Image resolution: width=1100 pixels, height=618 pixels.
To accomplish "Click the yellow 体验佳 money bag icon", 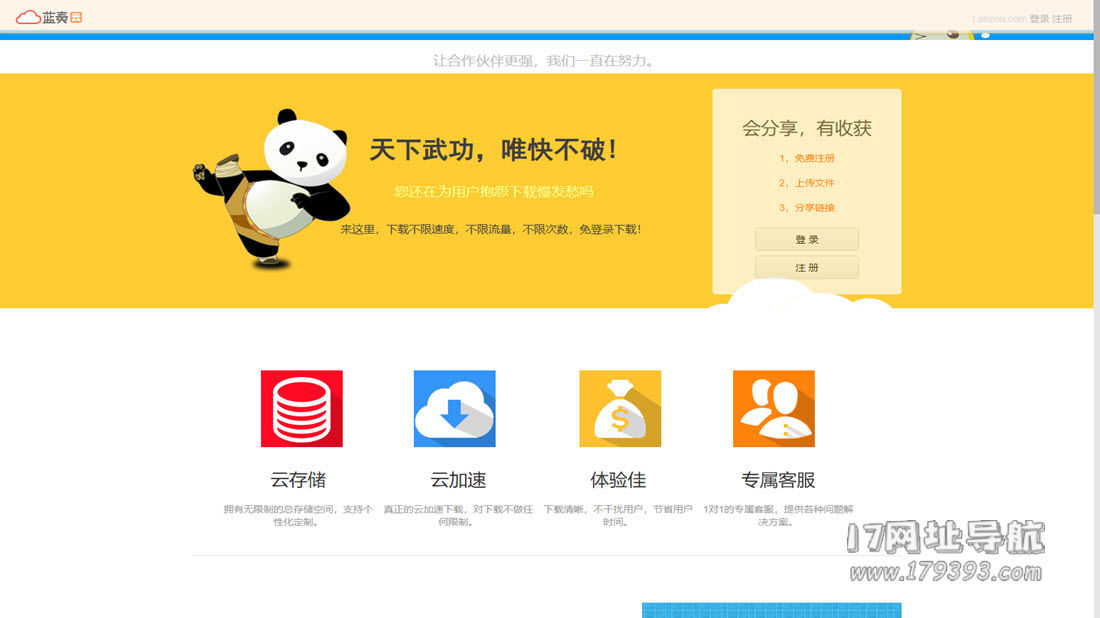I will 620,408.
